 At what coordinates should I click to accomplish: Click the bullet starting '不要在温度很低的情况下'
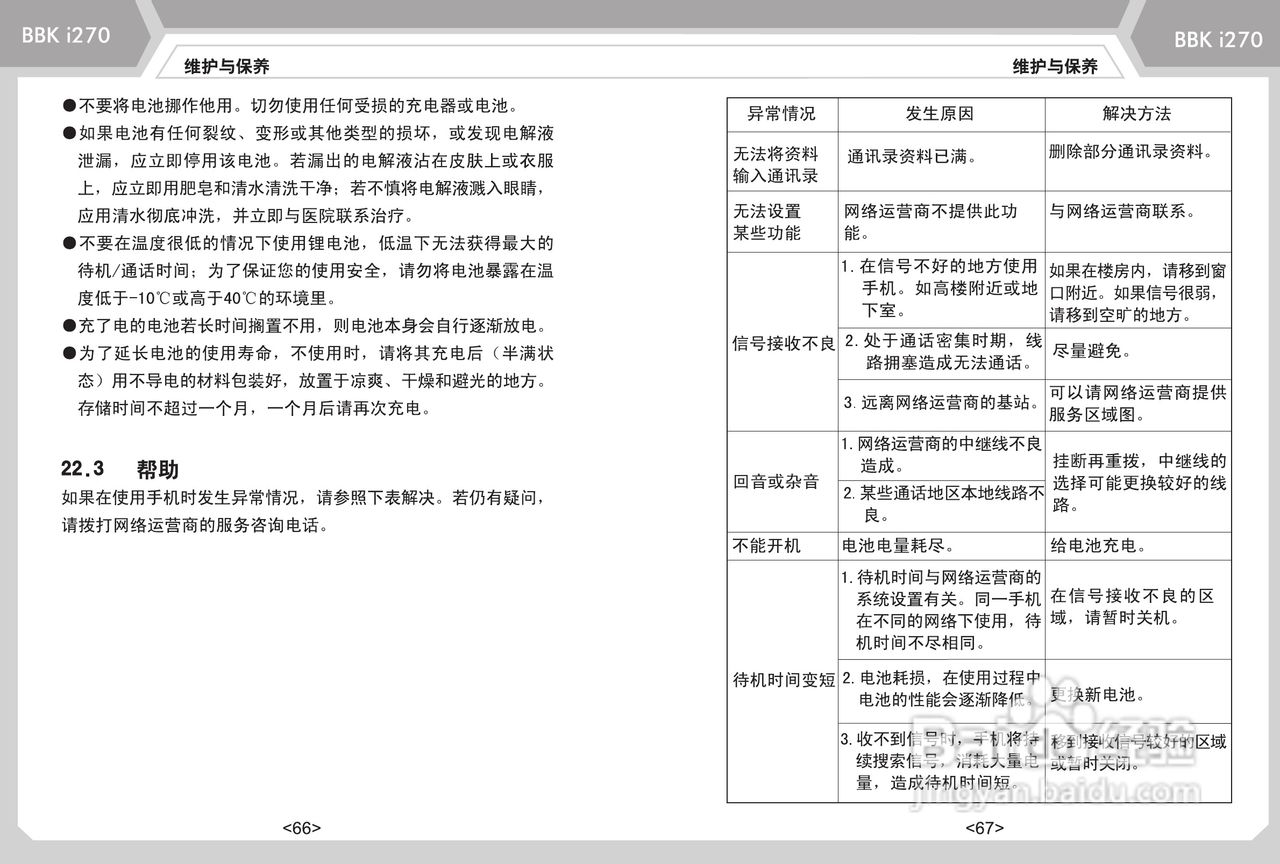(308, 270)
